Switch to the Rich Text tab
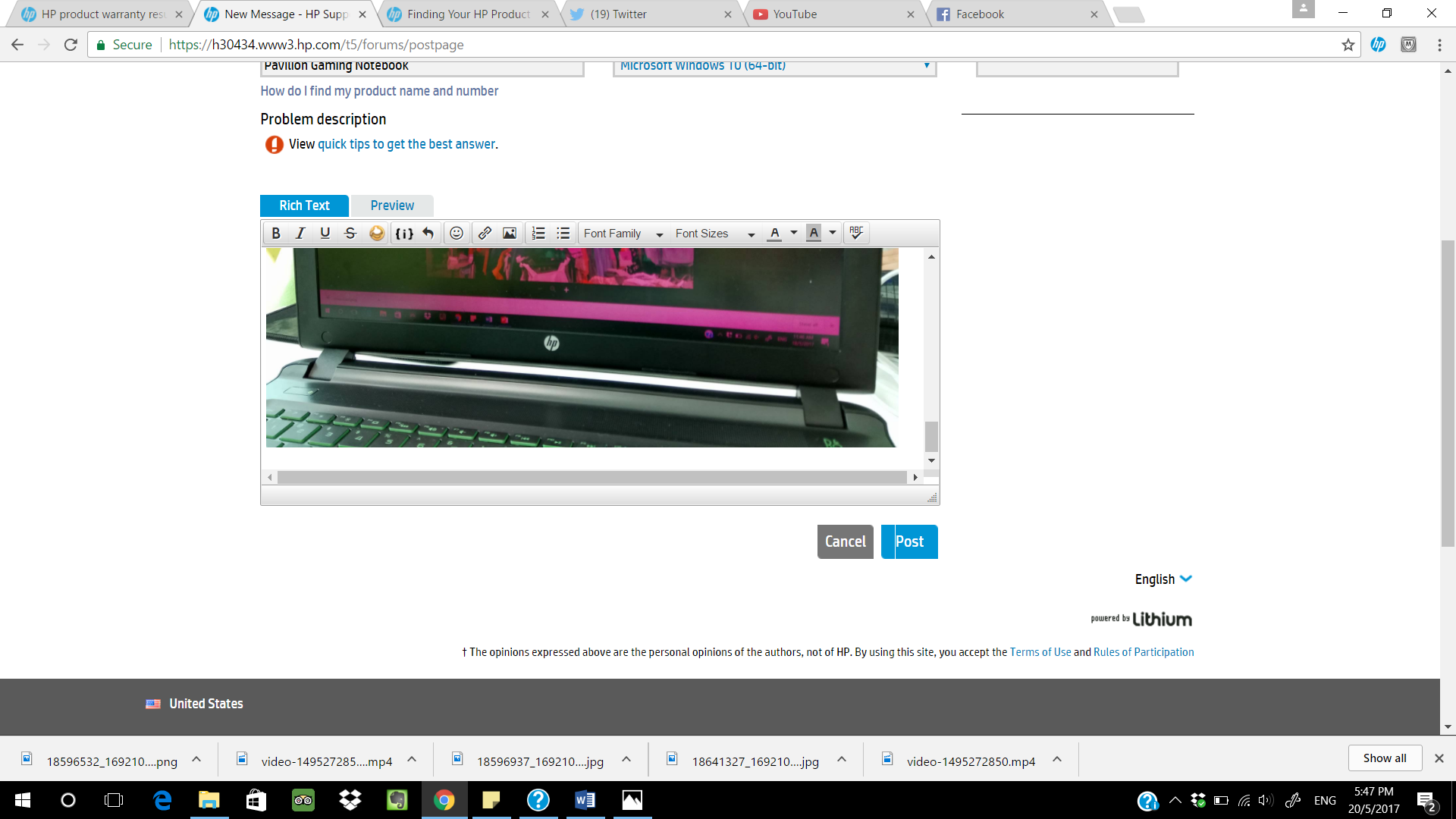Viewport: 1456px width, 819px height. (304, 206)
